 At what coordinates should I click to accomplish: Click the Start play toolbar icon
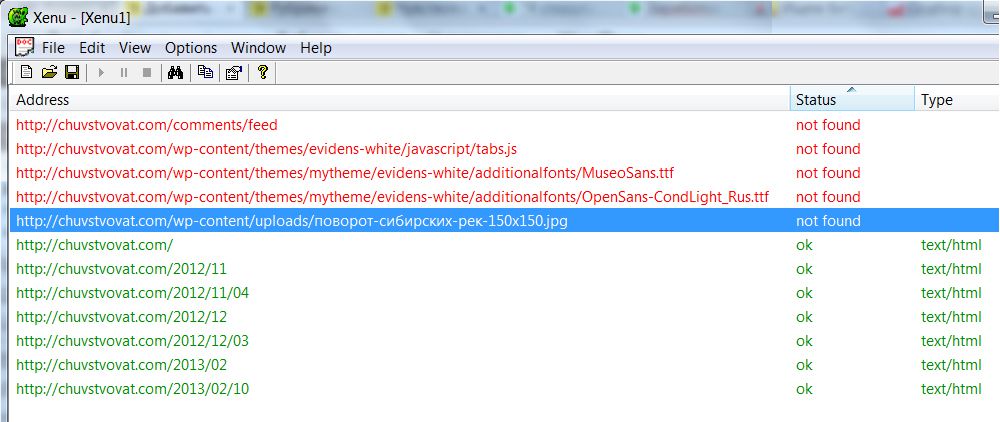pyautogui.click(x=101, y=73)
